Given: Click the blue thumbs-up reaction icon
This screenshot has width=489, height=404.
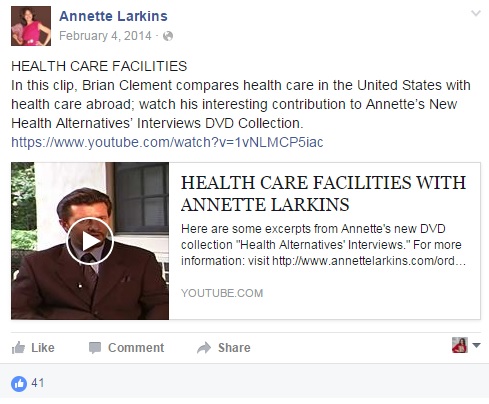Looking at the screenshot, I should point(19,384).
